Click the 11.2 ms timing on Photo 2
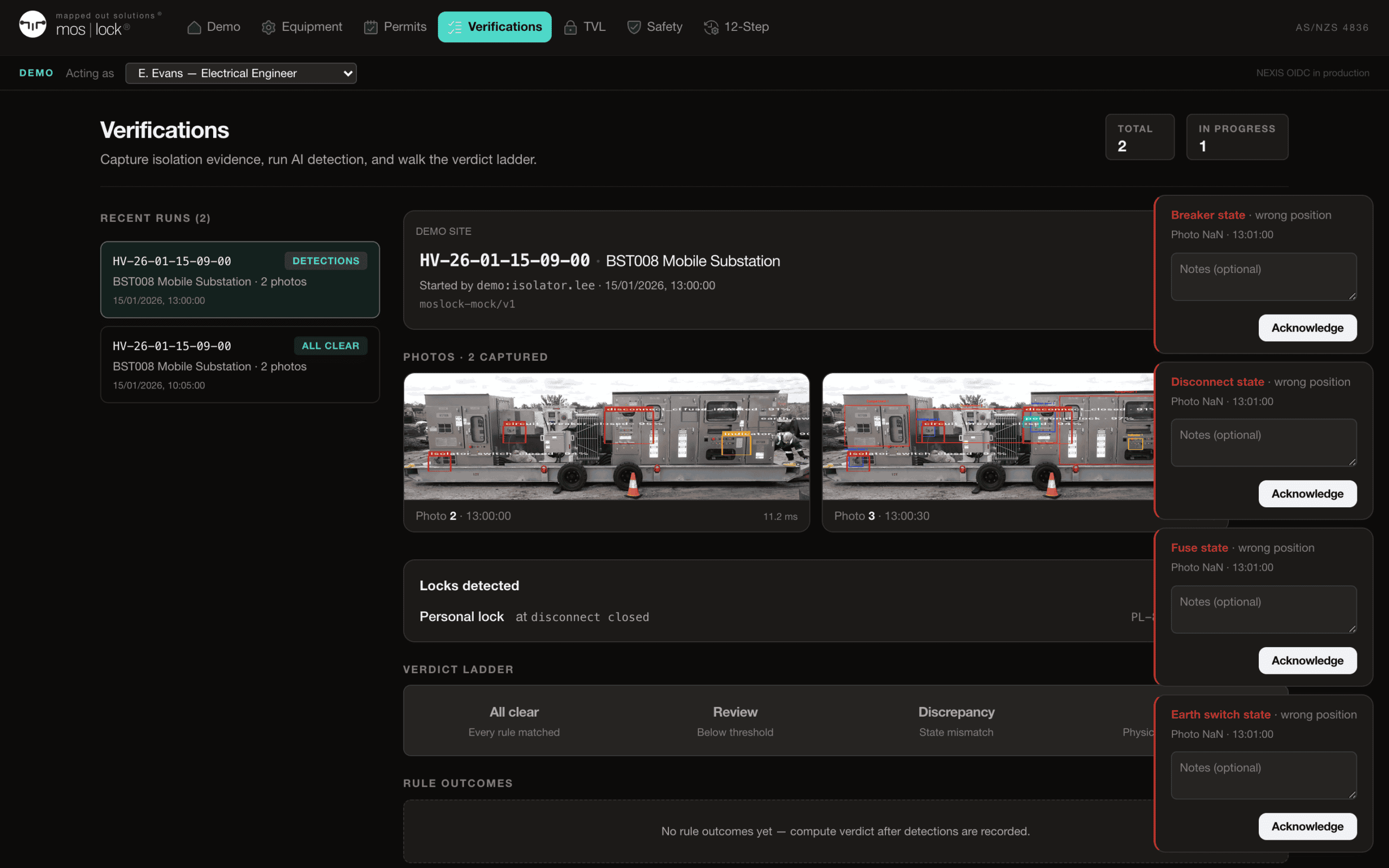The width and height of the screenshot is (1389, 868). (x=780, y=516)
